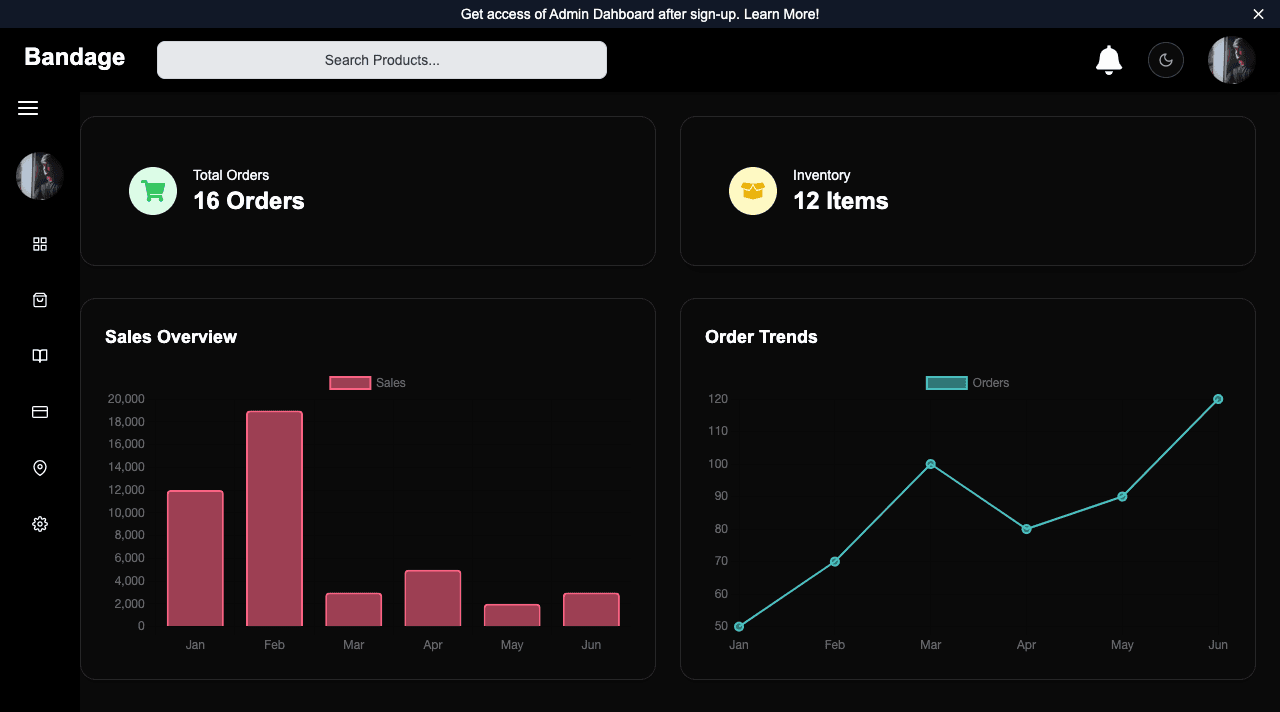1280x712 pixels.
Task: Select the shopping bag icon in the sidebar
Action: pyautogui.click(x=39, y=299)
